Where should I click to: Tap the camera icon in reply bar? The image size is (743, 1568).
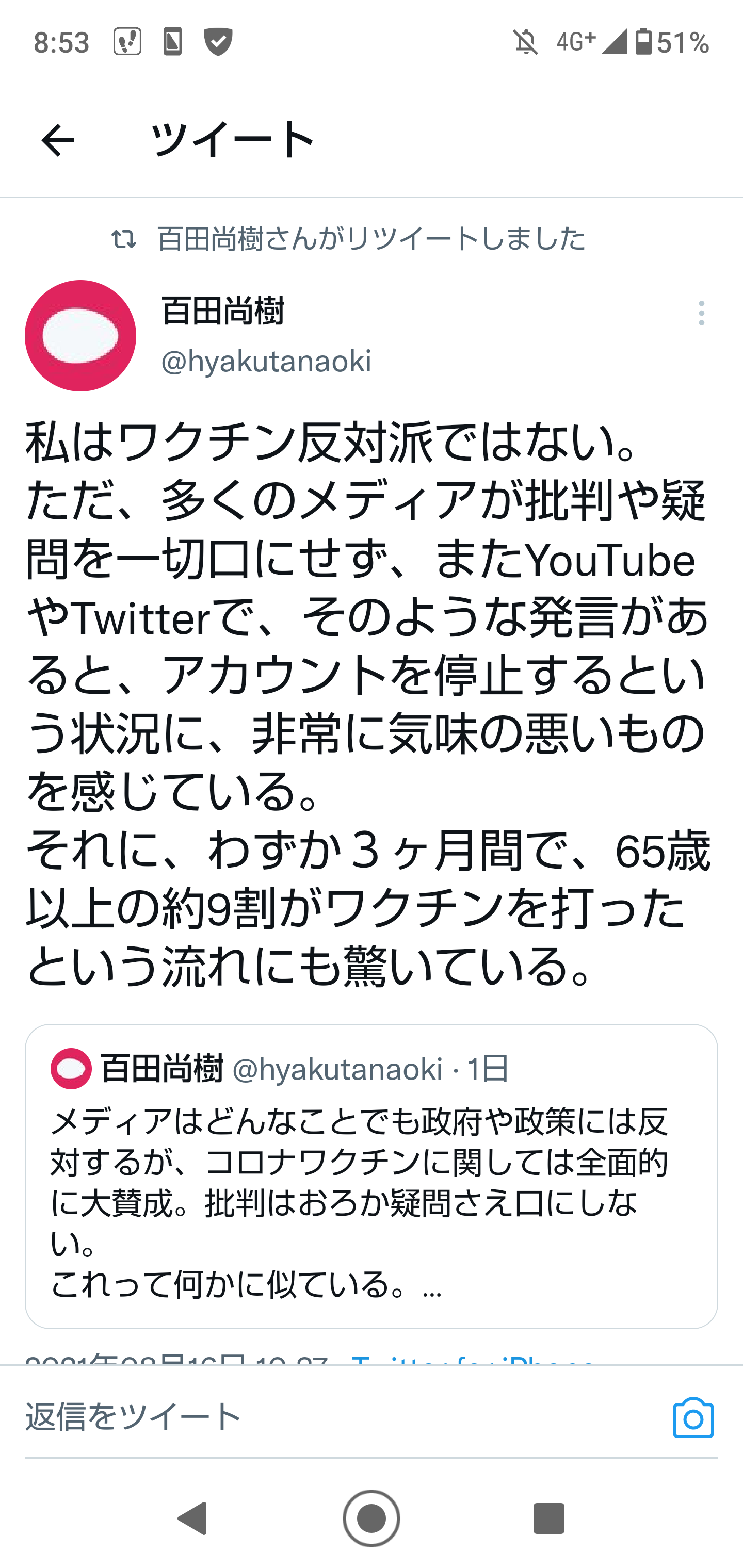[x=693, y=1418]
